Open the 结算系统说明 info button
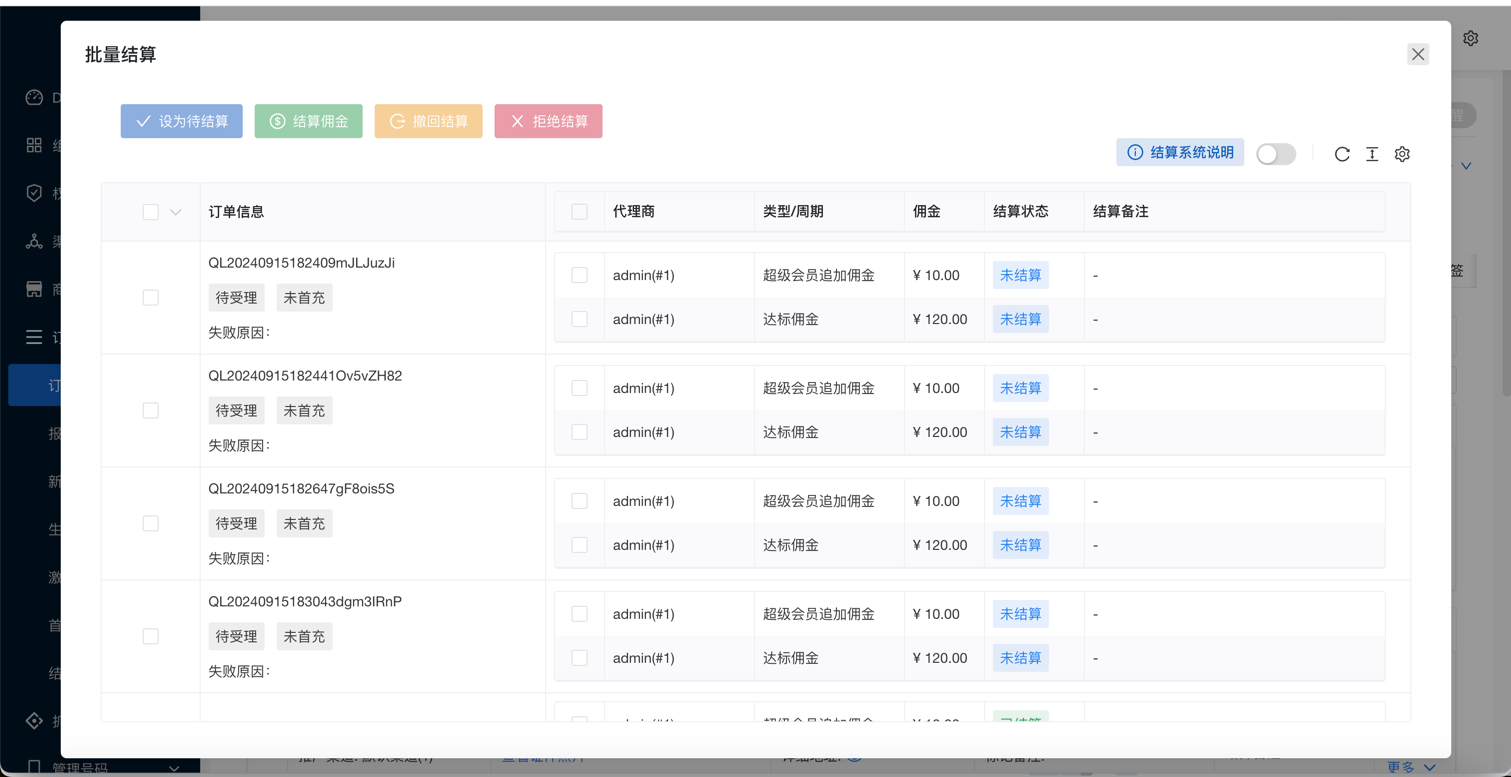This screenshot has height=777, width=1511. tap(1180, 153)
